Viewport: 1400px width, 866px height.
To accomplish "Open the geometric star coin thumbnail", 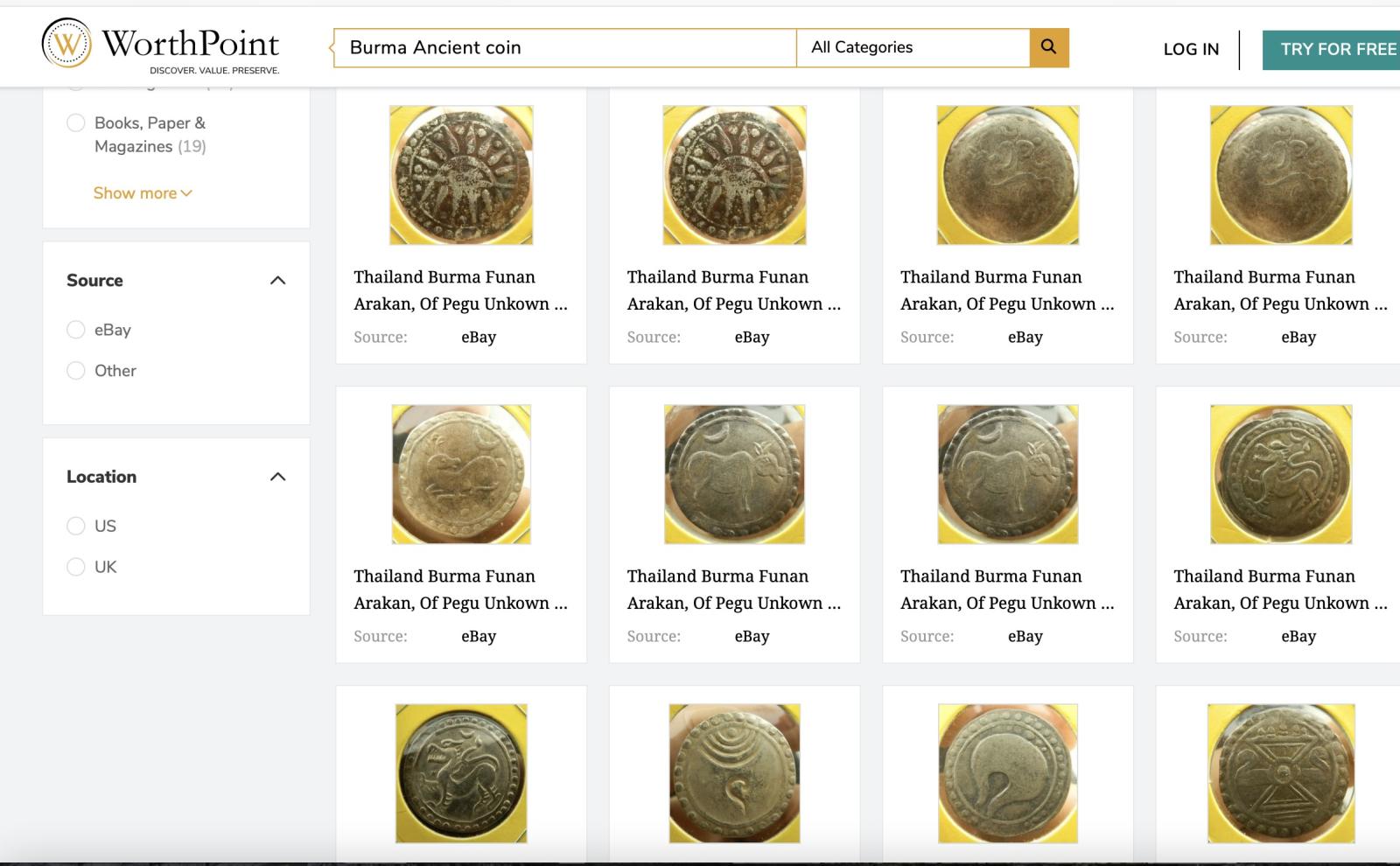I will pyautogui.click(x=1281, y=773).
